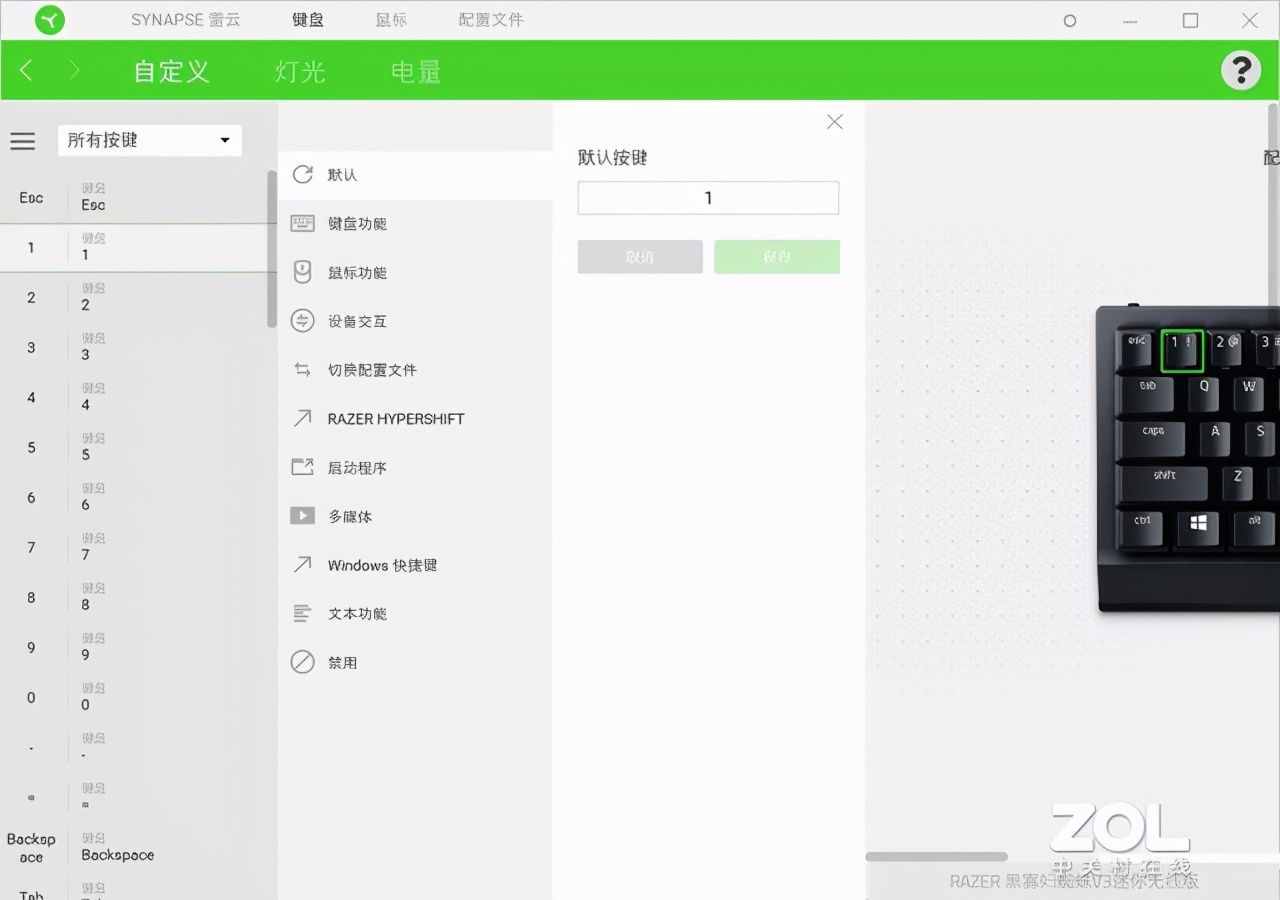Switch to the 鼠标 tab
The image size is (1280, 900).
(x=391, y=20)
